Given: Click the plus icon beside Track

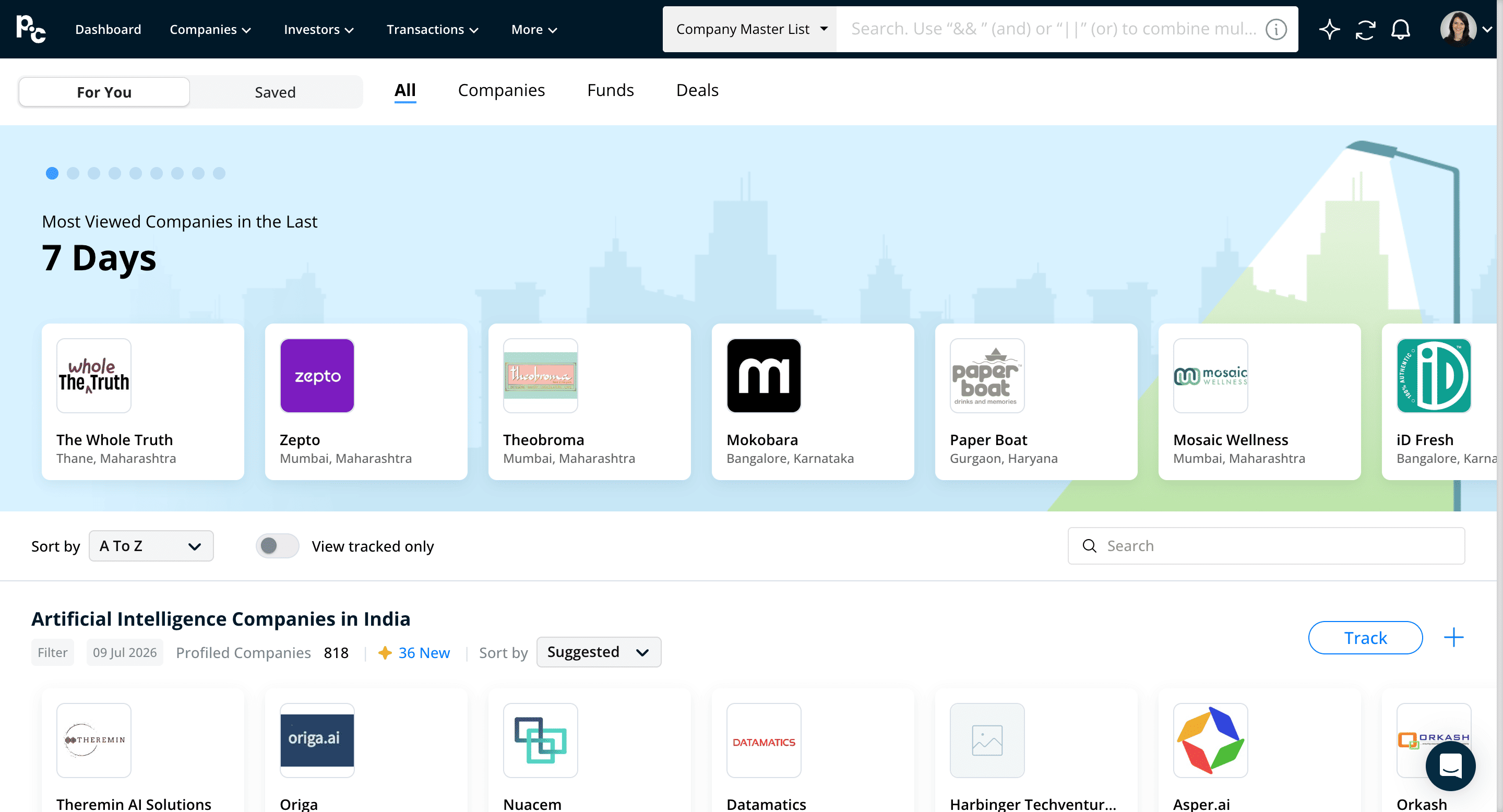Looking at the screenshot, I should 1453,638.
